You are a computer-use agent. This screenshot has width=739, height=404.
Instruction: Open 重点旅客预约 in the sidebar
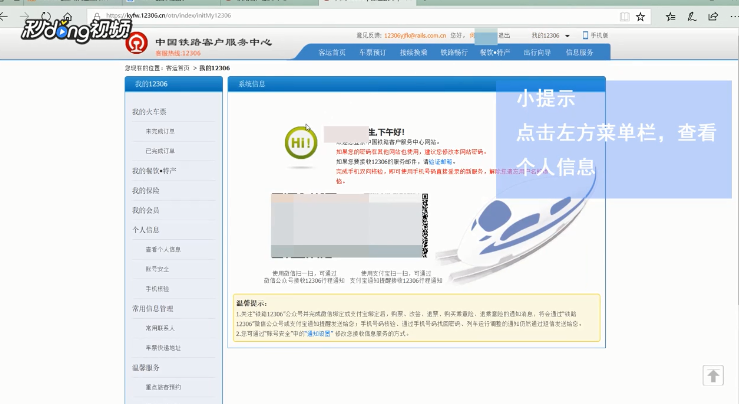(x=163, y=388)
